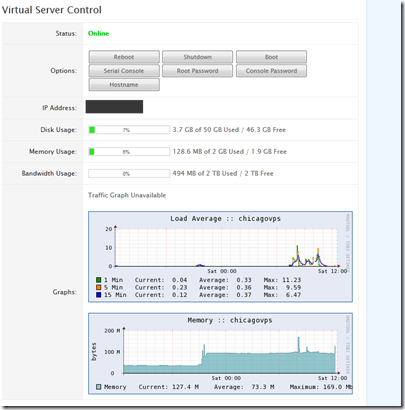Click the Boot button

click(x=271, y=57)
